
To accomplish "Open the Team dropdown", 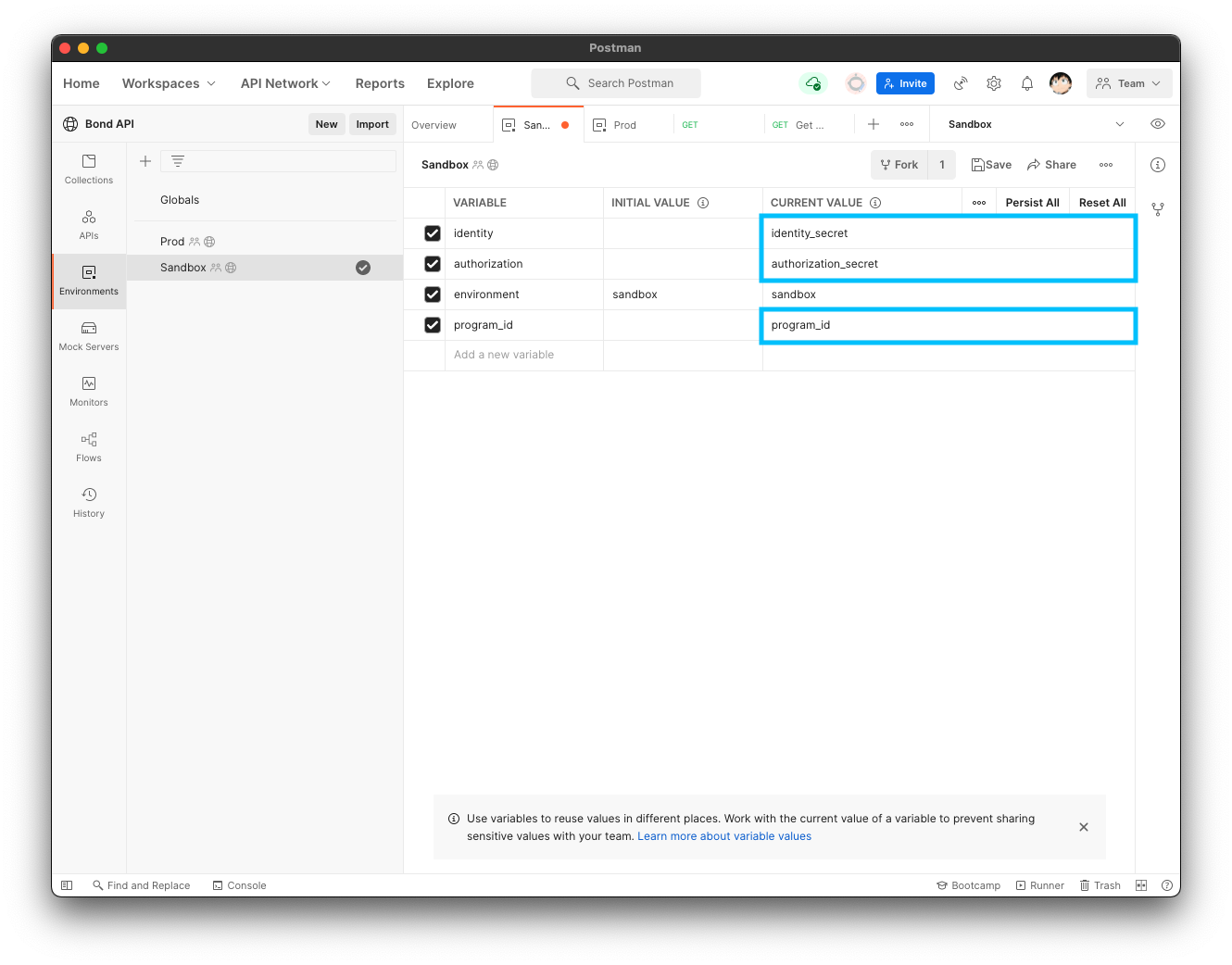I will 1129,83.
